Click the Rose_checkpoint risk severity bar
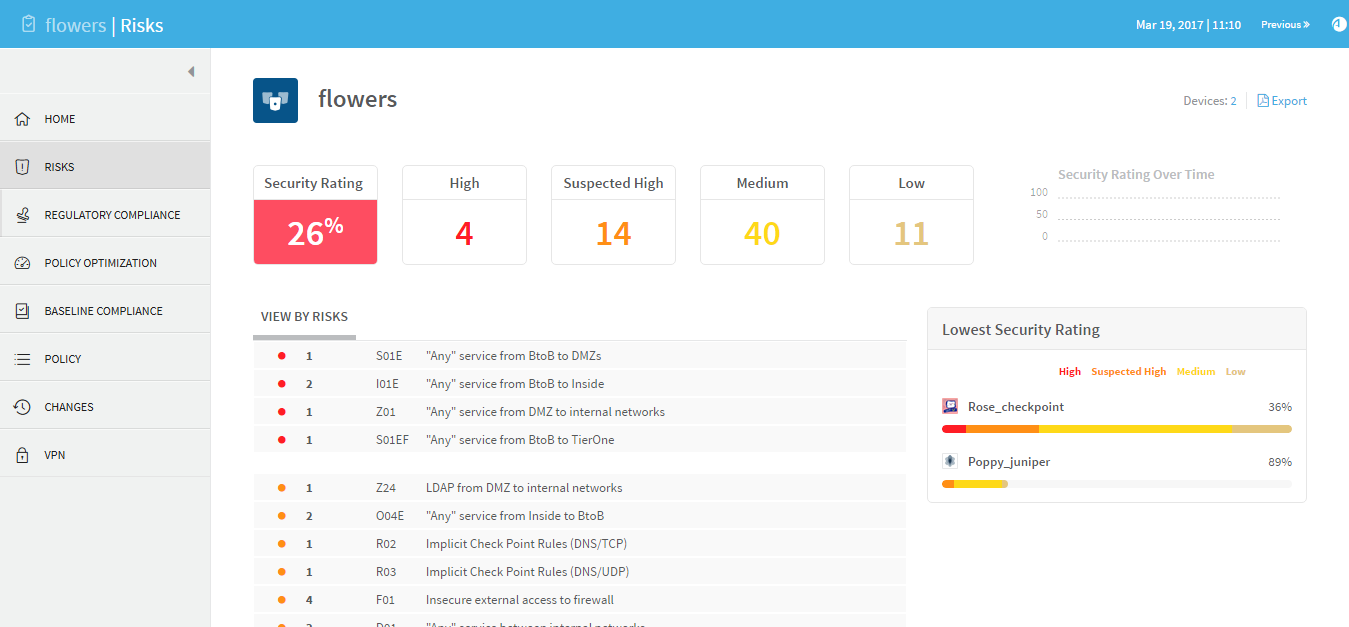 pos(1116,429)
